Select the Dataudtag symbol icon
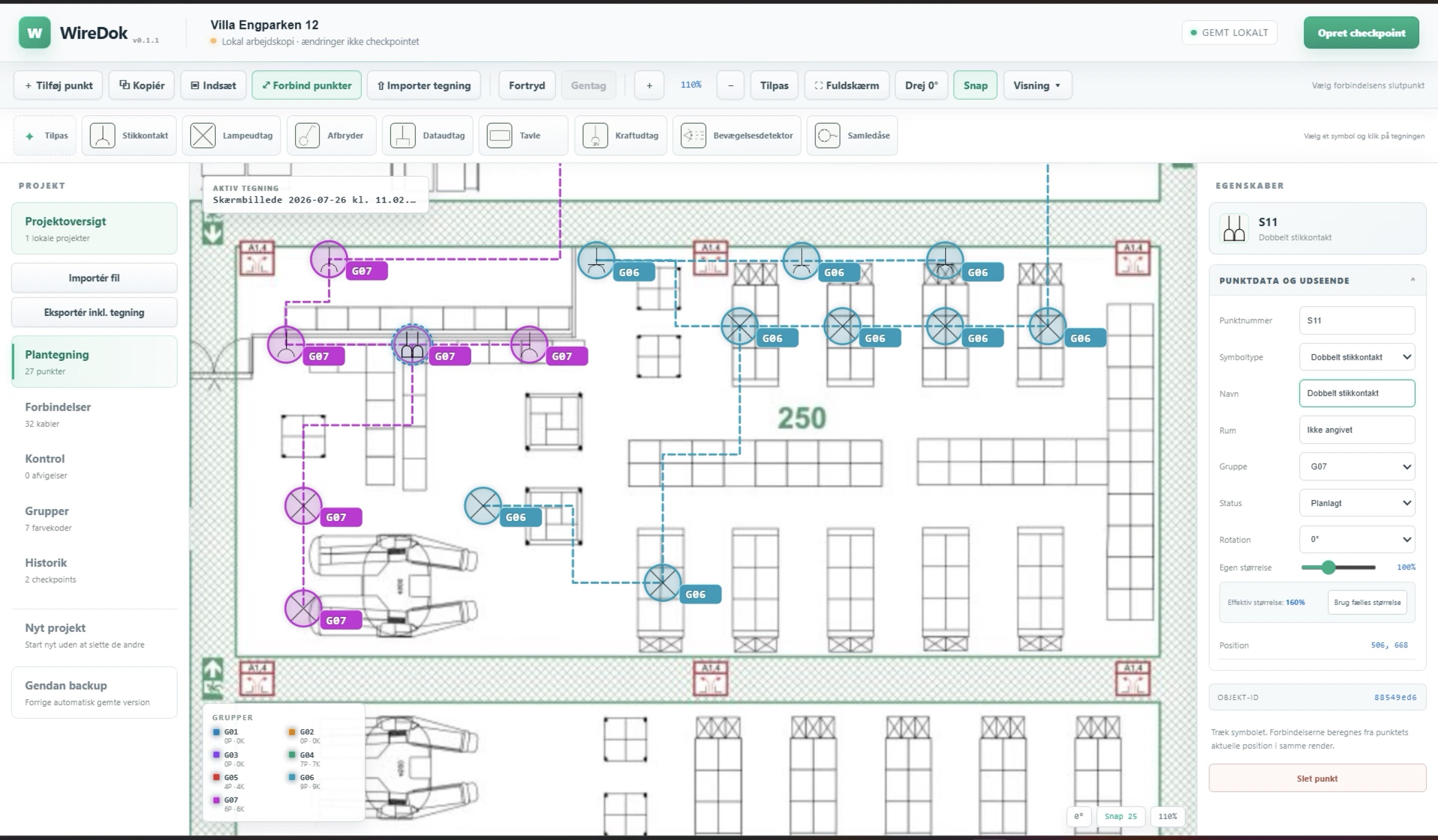The image size is (1438, 840). [402, 136]
